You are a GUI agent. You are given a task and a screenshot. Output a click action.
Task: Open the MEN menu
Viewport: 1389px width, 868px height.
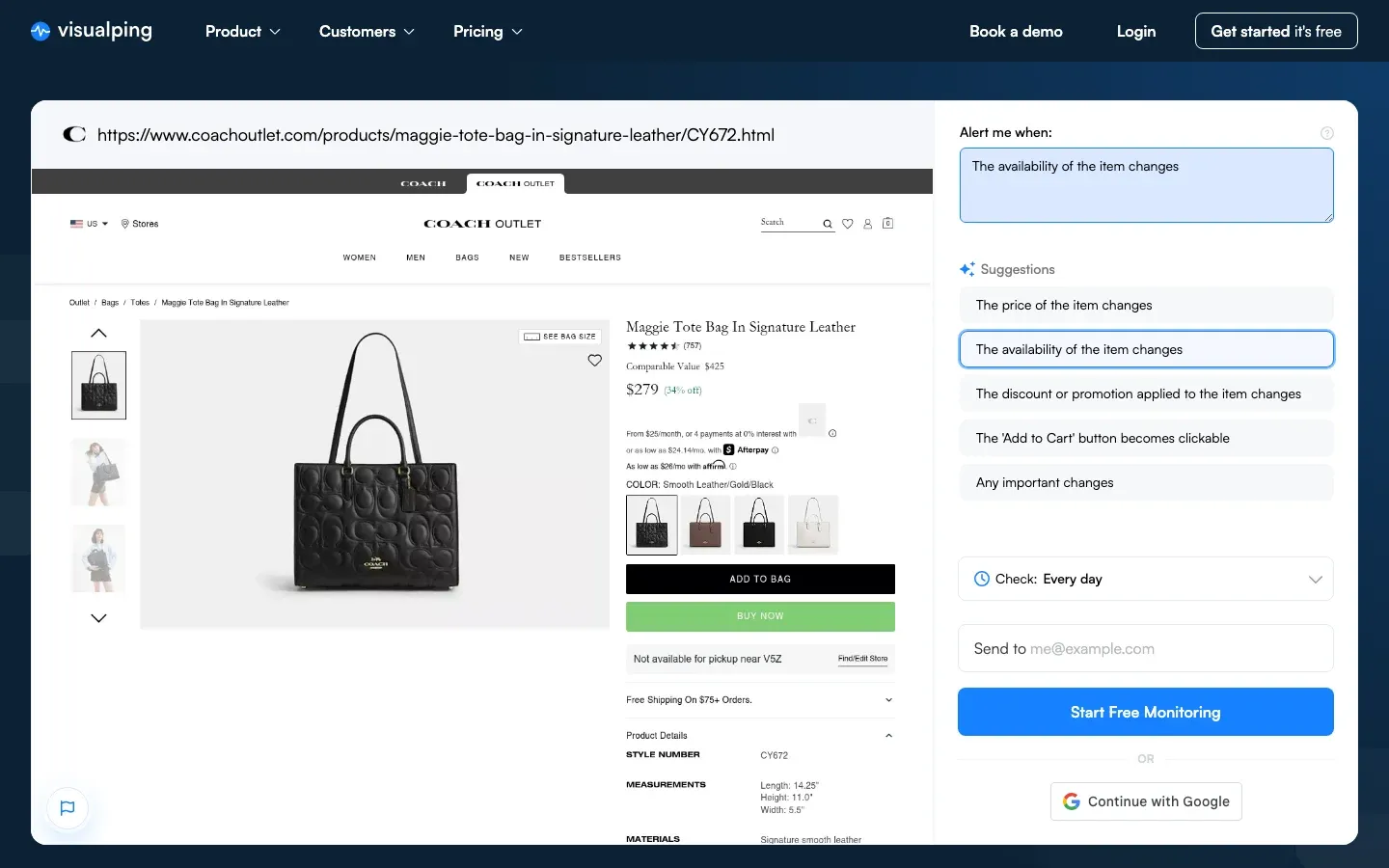416,258
